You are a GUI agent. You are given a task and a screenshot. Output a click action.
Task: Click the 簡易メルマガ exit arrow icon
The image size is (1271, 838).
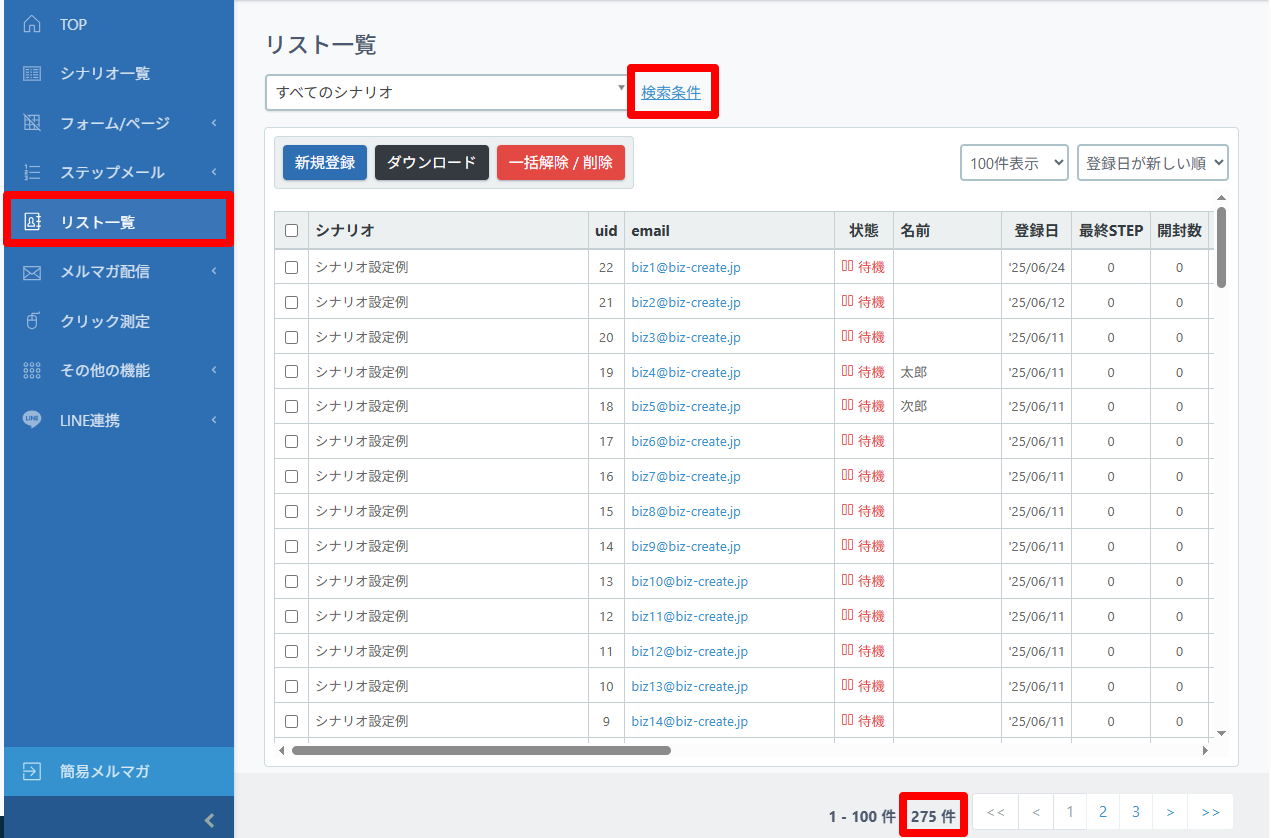(x=32, y=771)
